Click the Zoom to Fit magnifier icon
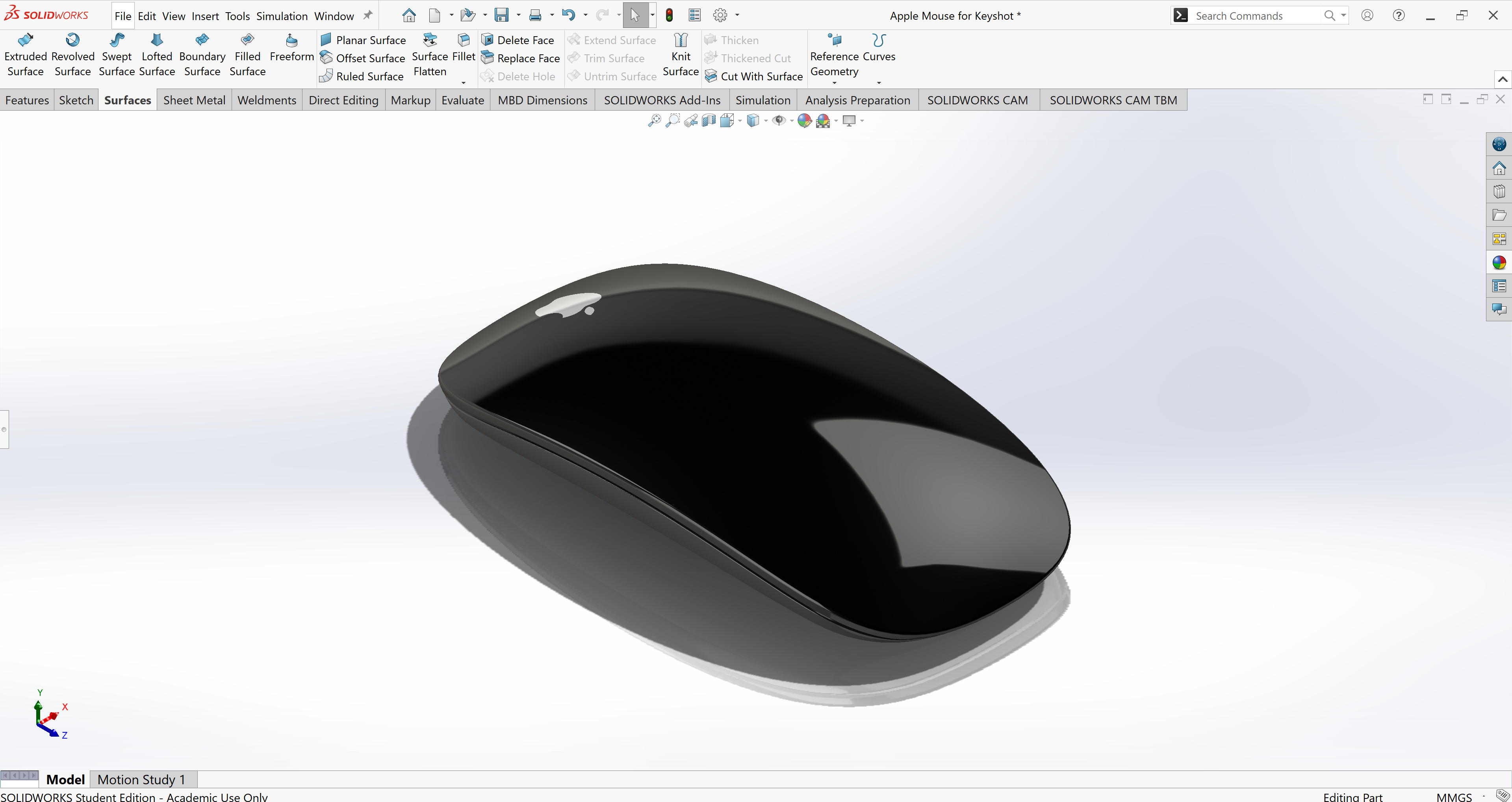The width and height of the screenshot is (1512, 802). click(654, 120)
